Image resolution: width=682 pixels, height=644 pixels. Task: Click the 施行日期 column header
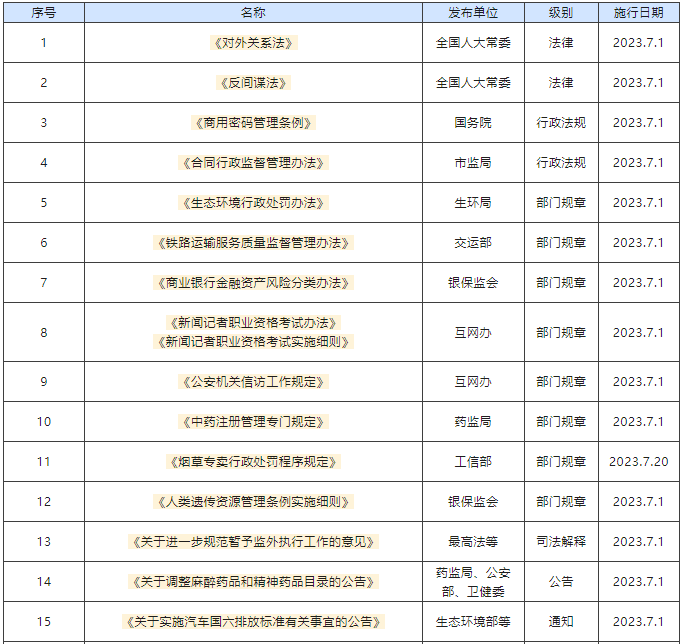tap(638, 12)
